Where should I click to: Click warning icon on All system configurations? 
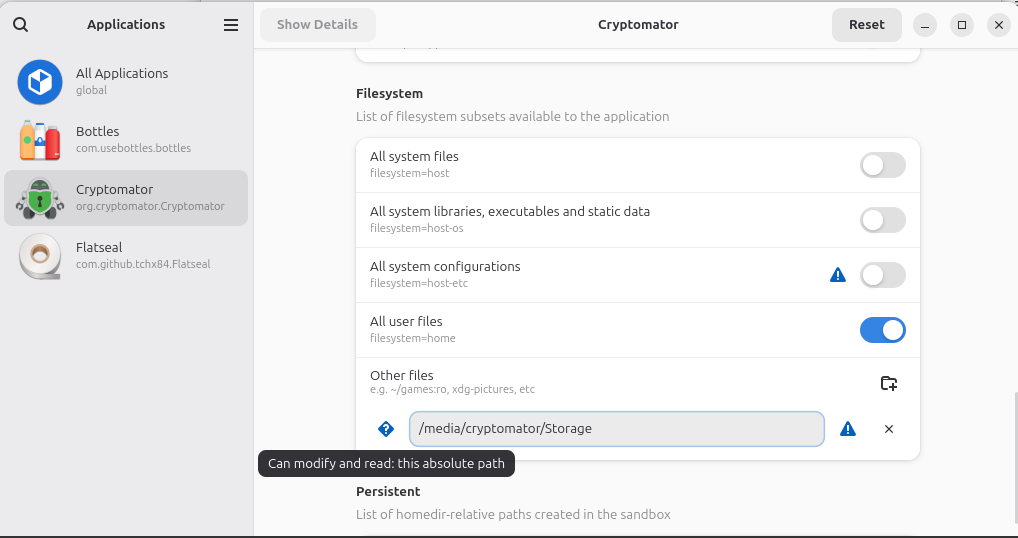click(838, 275)
